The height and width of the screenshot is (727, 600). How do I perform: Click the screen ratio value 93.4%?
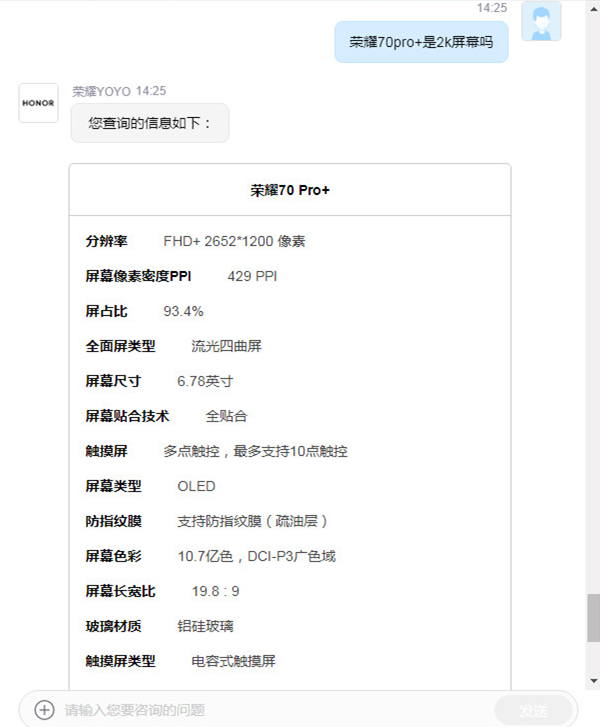pyautogui.click(x=183, y=311)
